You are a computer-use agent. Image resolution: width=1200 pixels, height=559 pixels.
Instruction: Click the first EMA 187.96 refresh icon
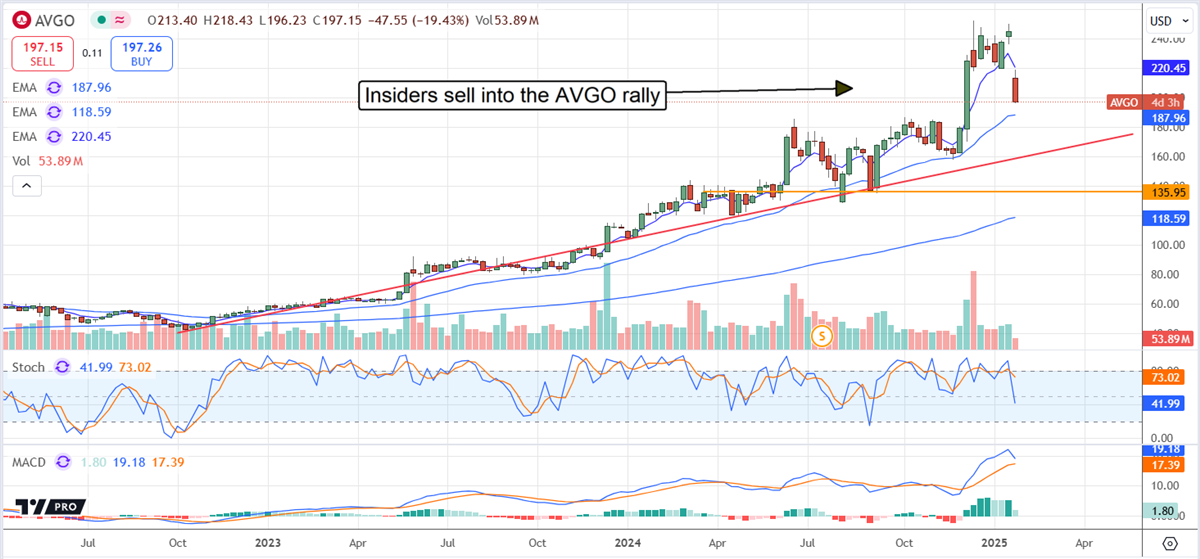click(x=53, y=87)
